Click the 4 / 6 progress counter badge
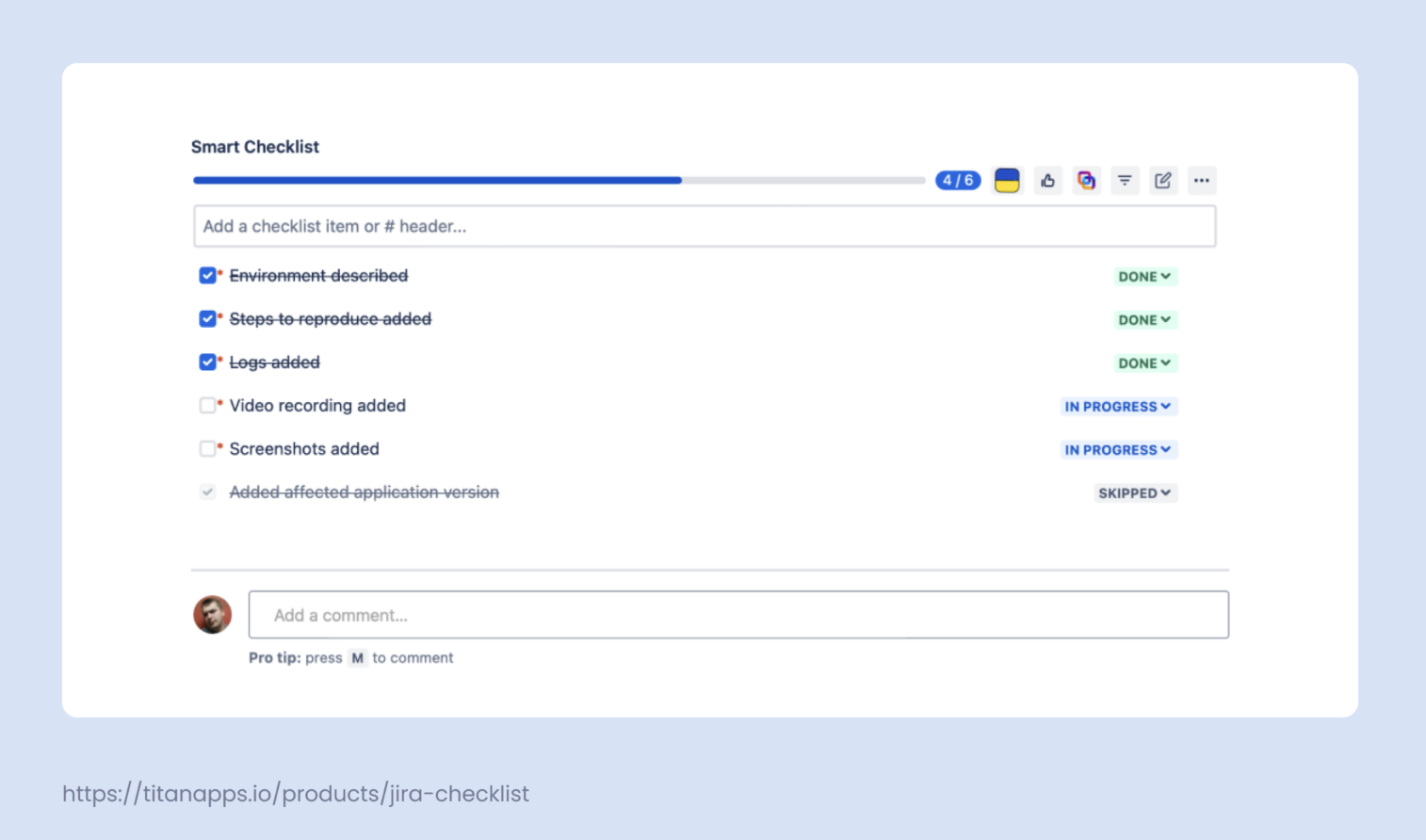 (x=957, y=181)
